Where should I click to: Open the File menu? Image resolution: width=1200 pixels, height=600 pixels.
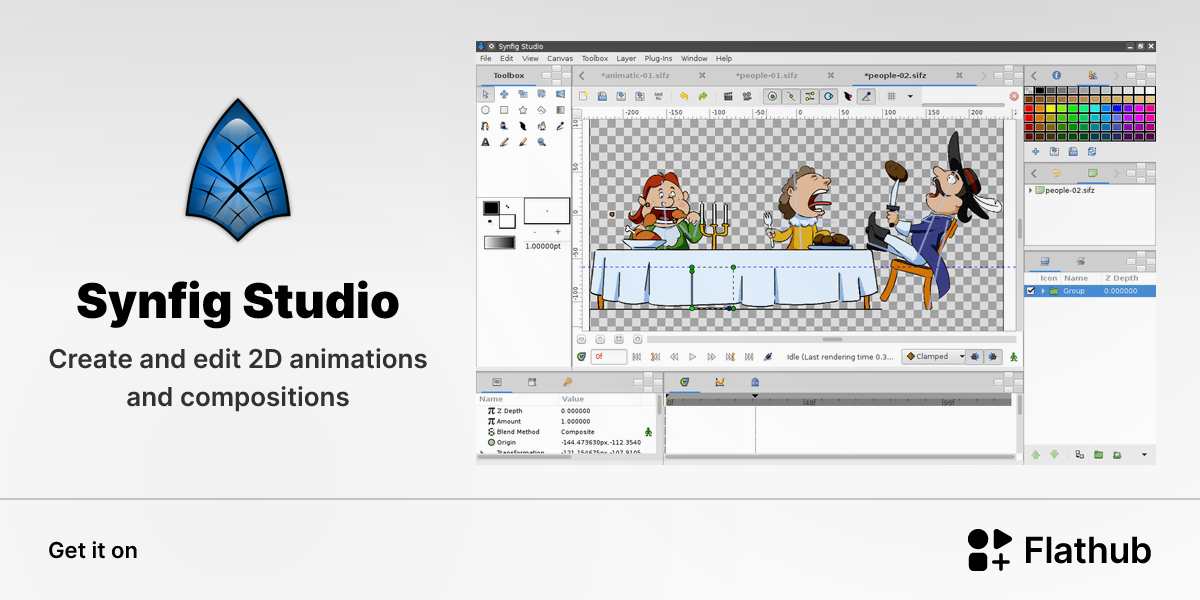(485, 58)
